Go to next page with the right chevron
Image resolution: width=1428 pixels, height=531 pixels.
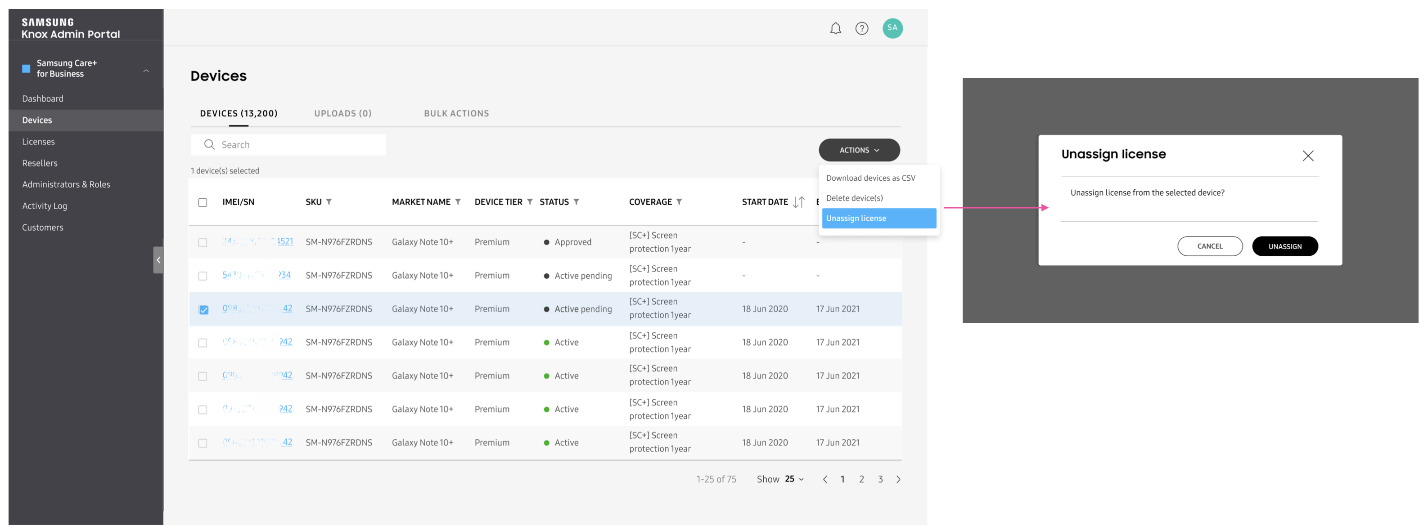898,479
